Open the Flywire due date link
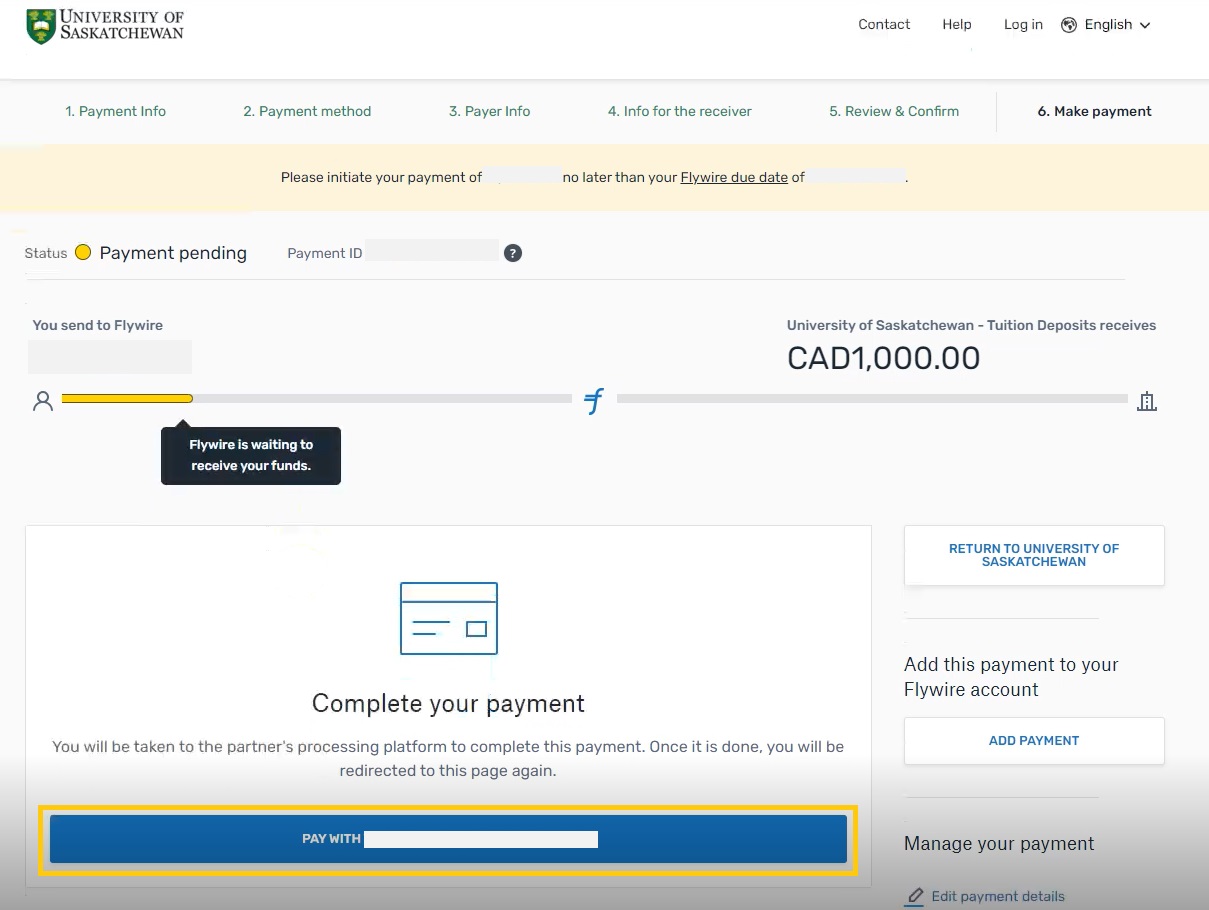The width and height of the screenshot is (1209, 910). 734,177
